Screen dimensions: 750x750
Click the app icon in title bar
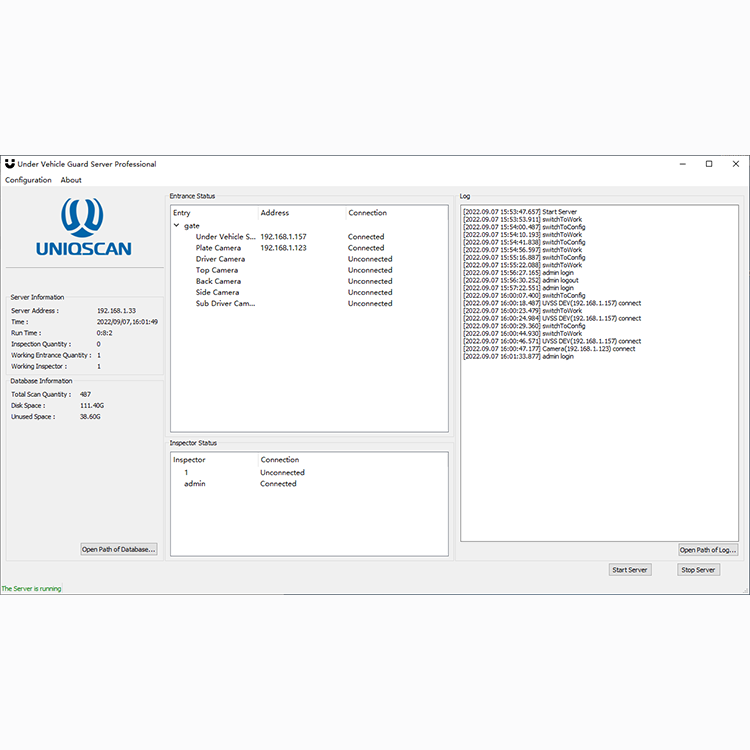pyautogui.click(x=10, y=164)
